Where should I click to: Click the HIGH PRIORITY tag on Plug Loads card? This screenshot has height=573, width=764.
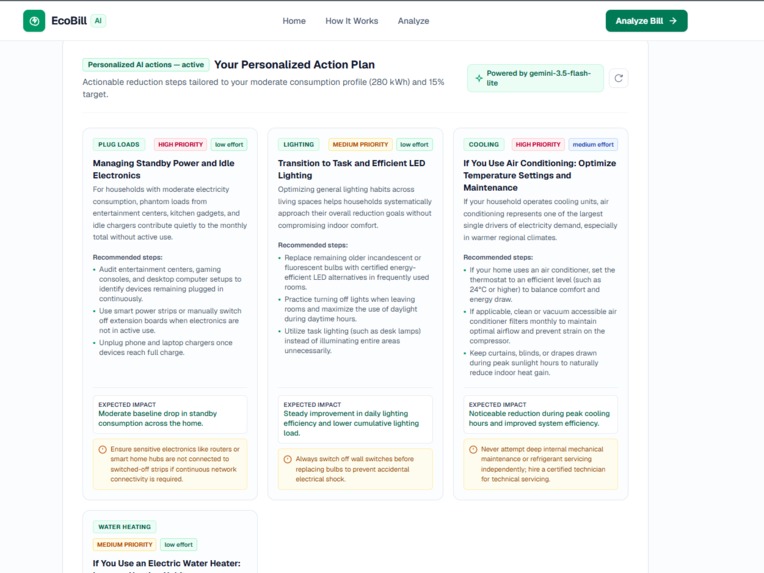click(180, 145)
